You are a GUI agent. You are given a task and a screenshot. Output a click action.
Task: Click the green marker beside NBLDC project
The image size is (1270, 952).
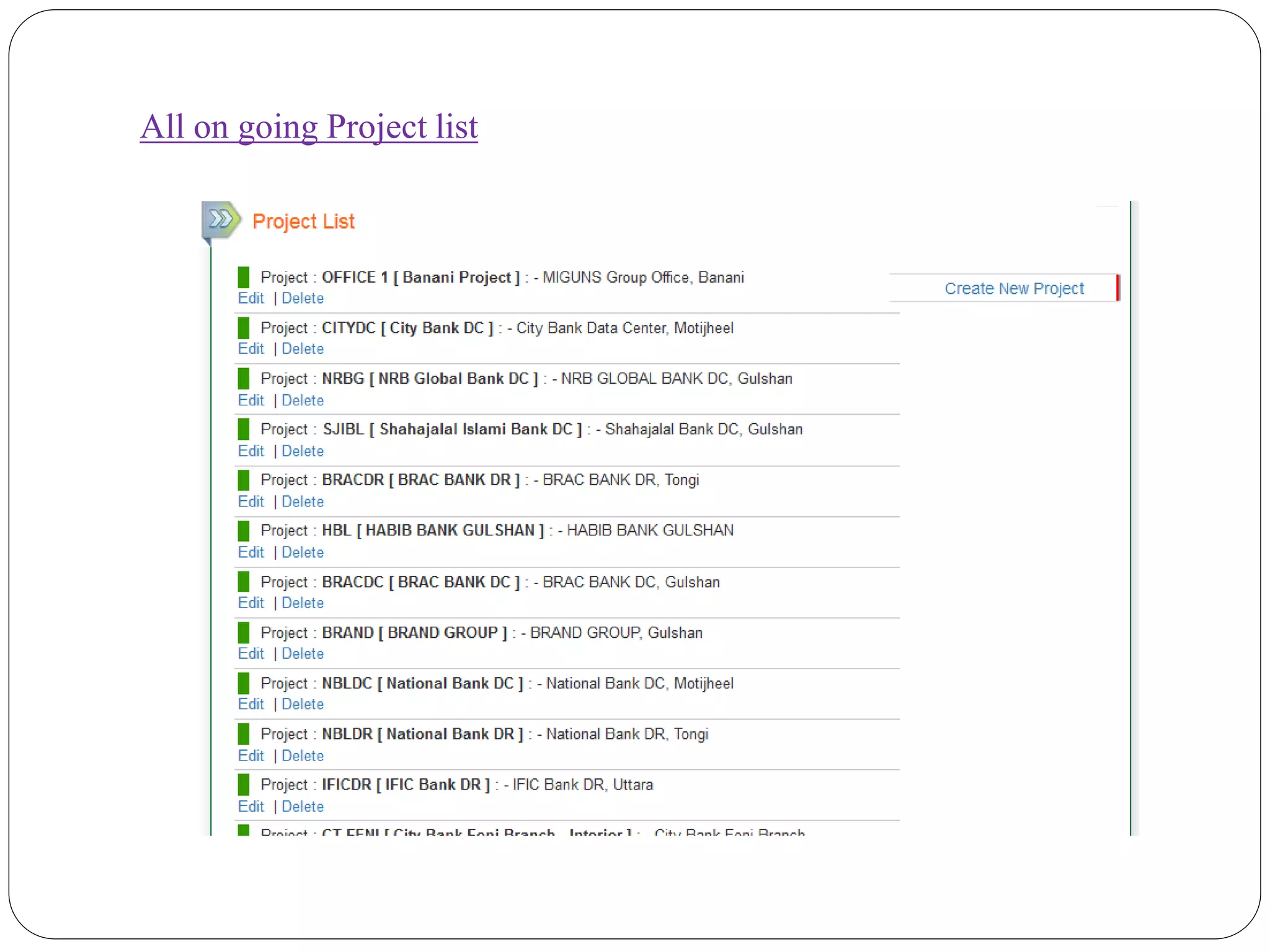[244, 683]
